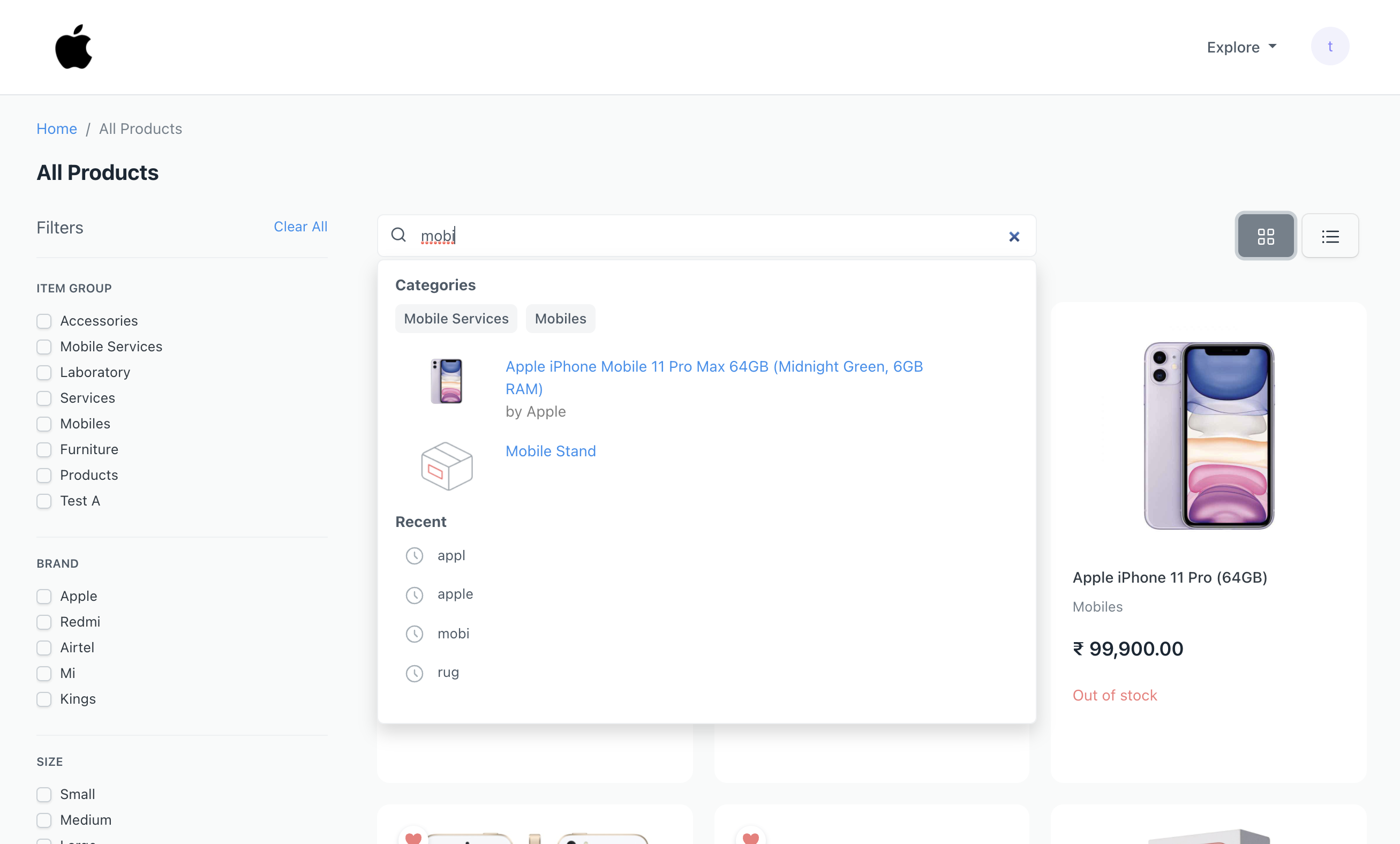The image size is (1400, 844).
Task: Switch to list view layout
Action: (1330, 236)
